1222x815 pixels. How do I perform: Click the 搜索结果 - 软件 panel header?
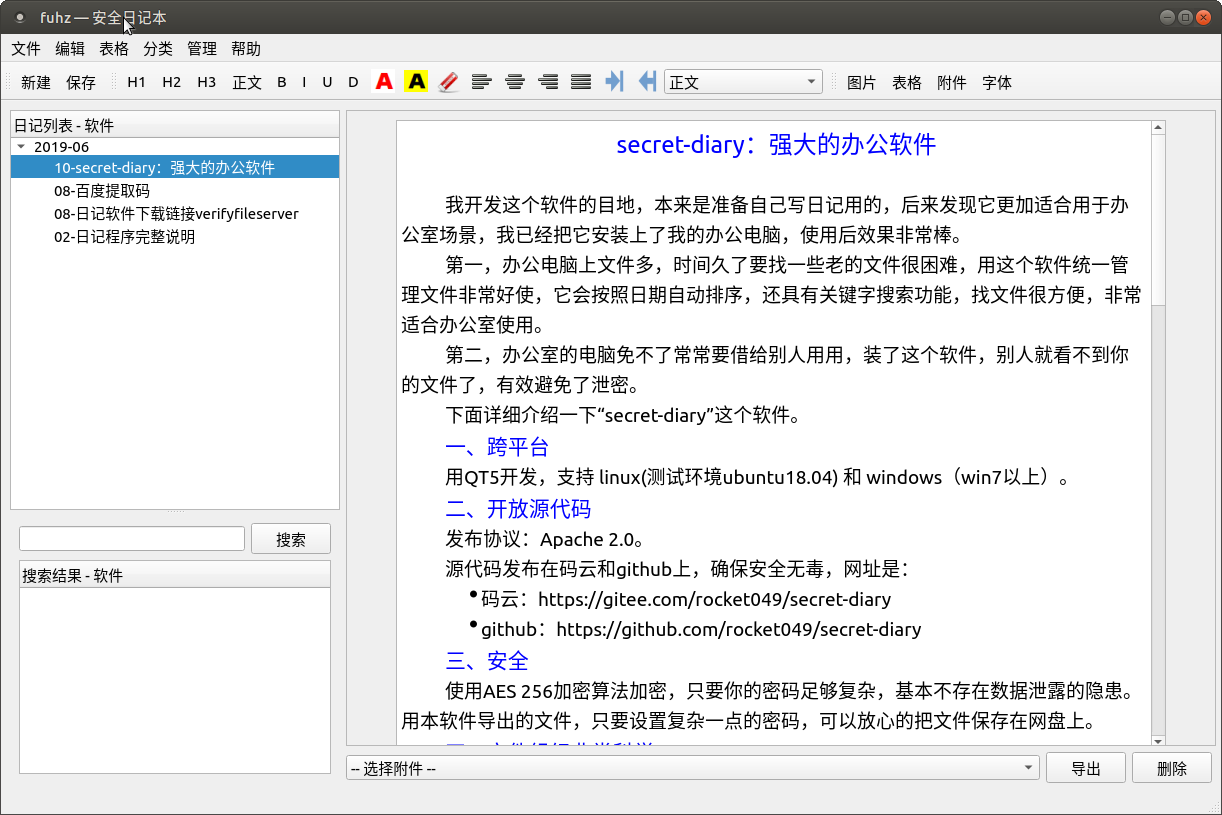(175, 575)
